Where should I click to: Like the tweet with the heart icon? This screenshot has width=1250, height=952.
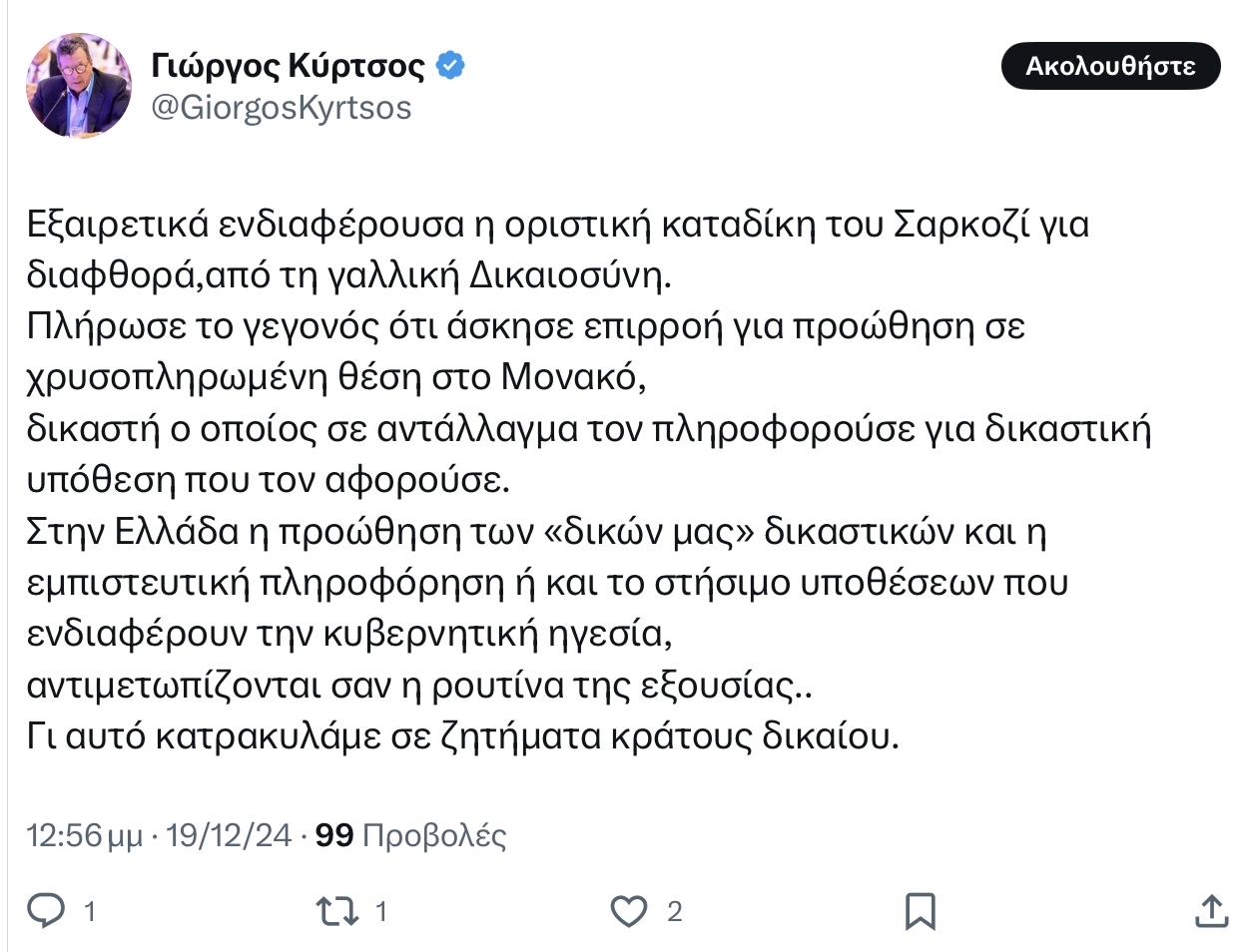click(628, 910)
